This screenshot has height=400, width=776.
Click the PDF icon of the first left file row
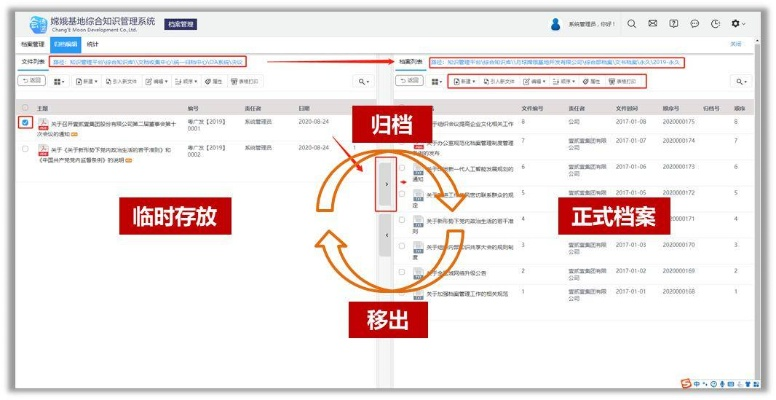[43, 123]
